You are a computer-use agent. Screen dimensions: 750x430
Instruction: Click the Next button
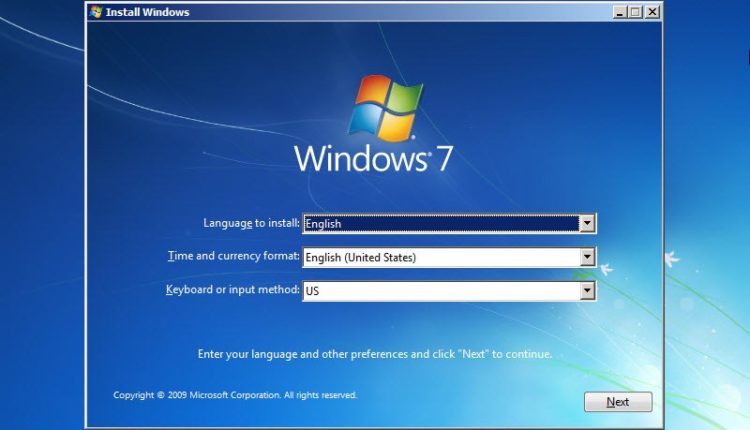[618, 402]
